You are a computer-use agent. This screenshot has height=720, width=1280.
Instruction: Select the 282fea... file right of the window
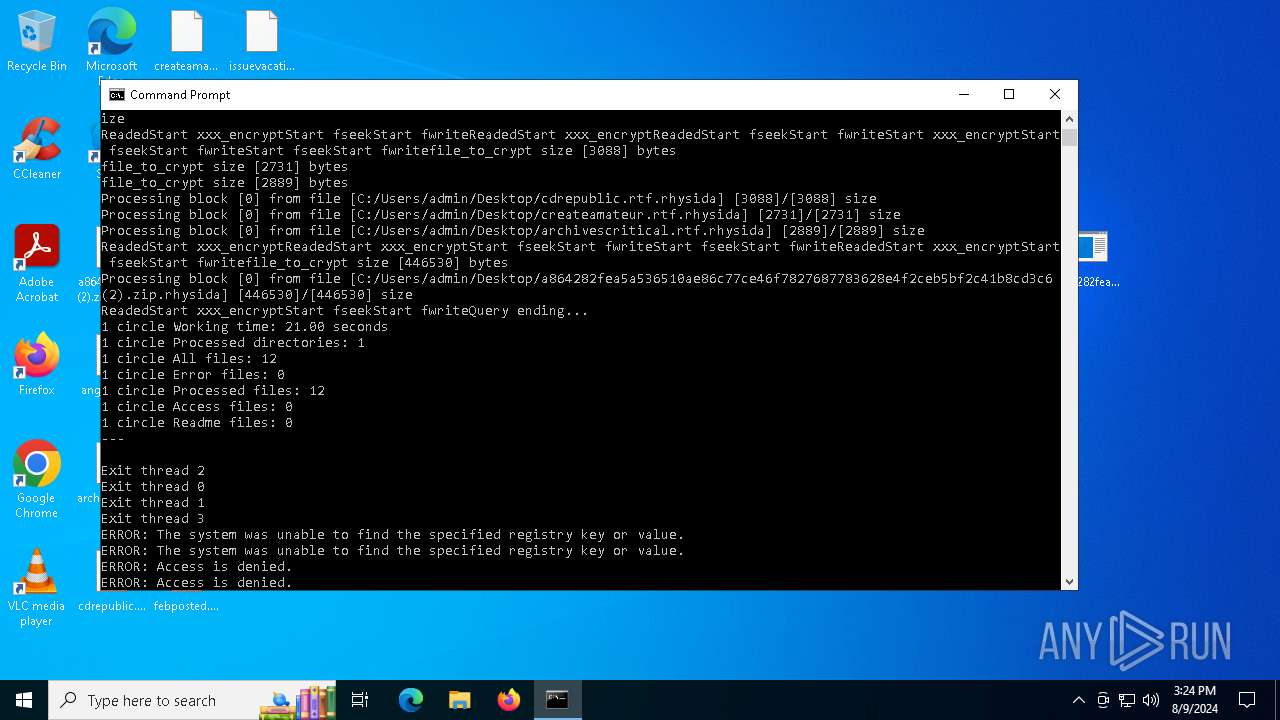[x=1096, y=259]
